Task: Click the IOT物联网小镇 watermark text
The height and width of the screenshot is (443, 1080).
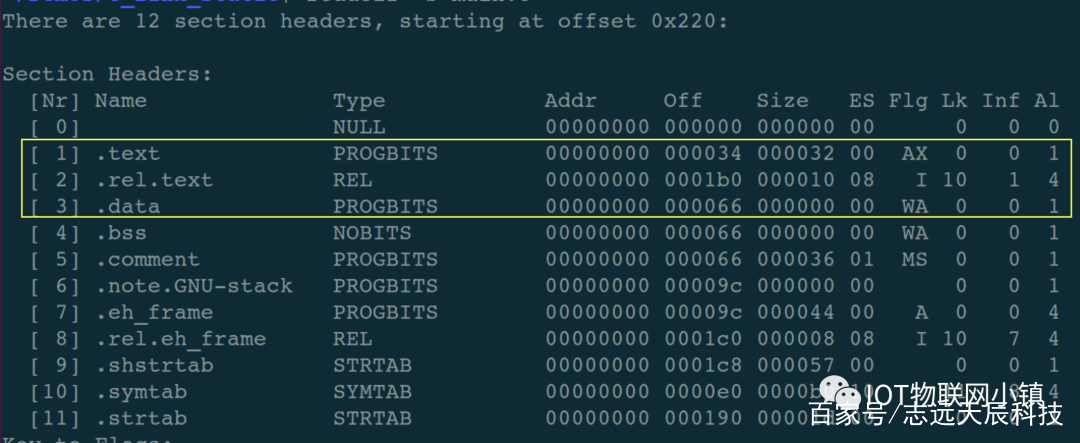Action: (x=955, y=394)
